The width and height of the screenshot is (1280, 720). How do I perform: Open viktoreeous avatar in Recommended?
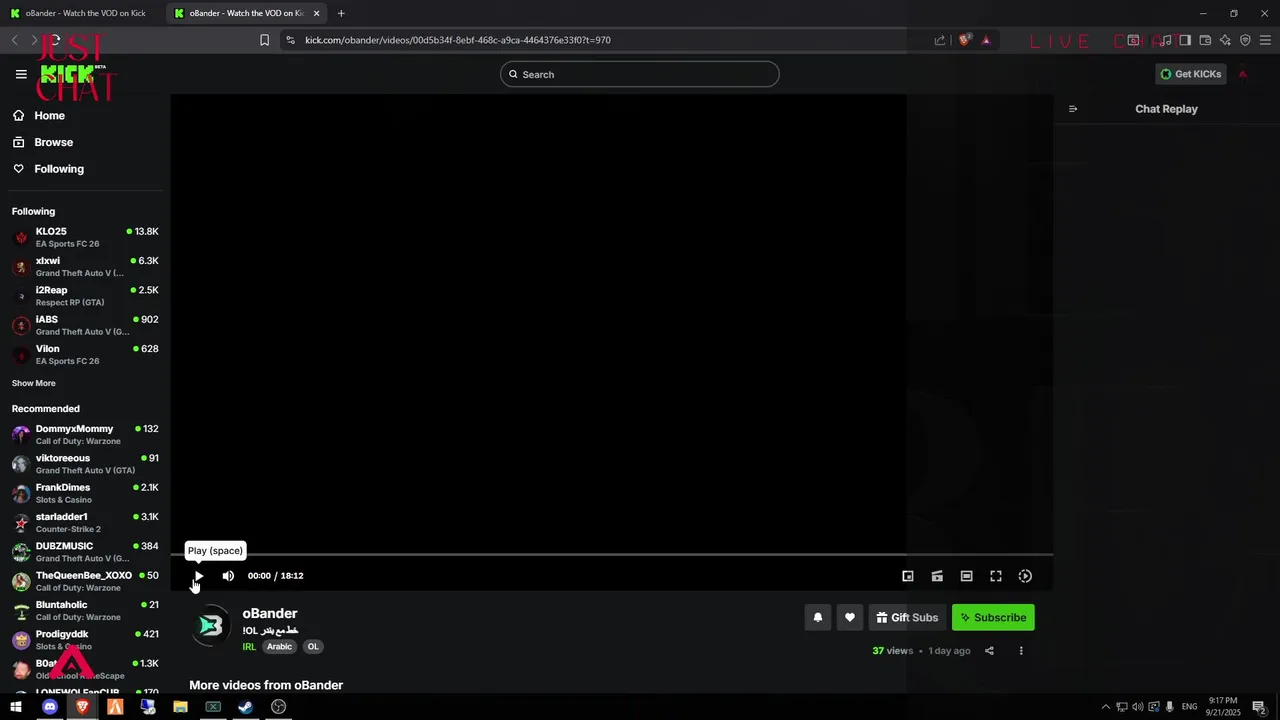(21, 464)
